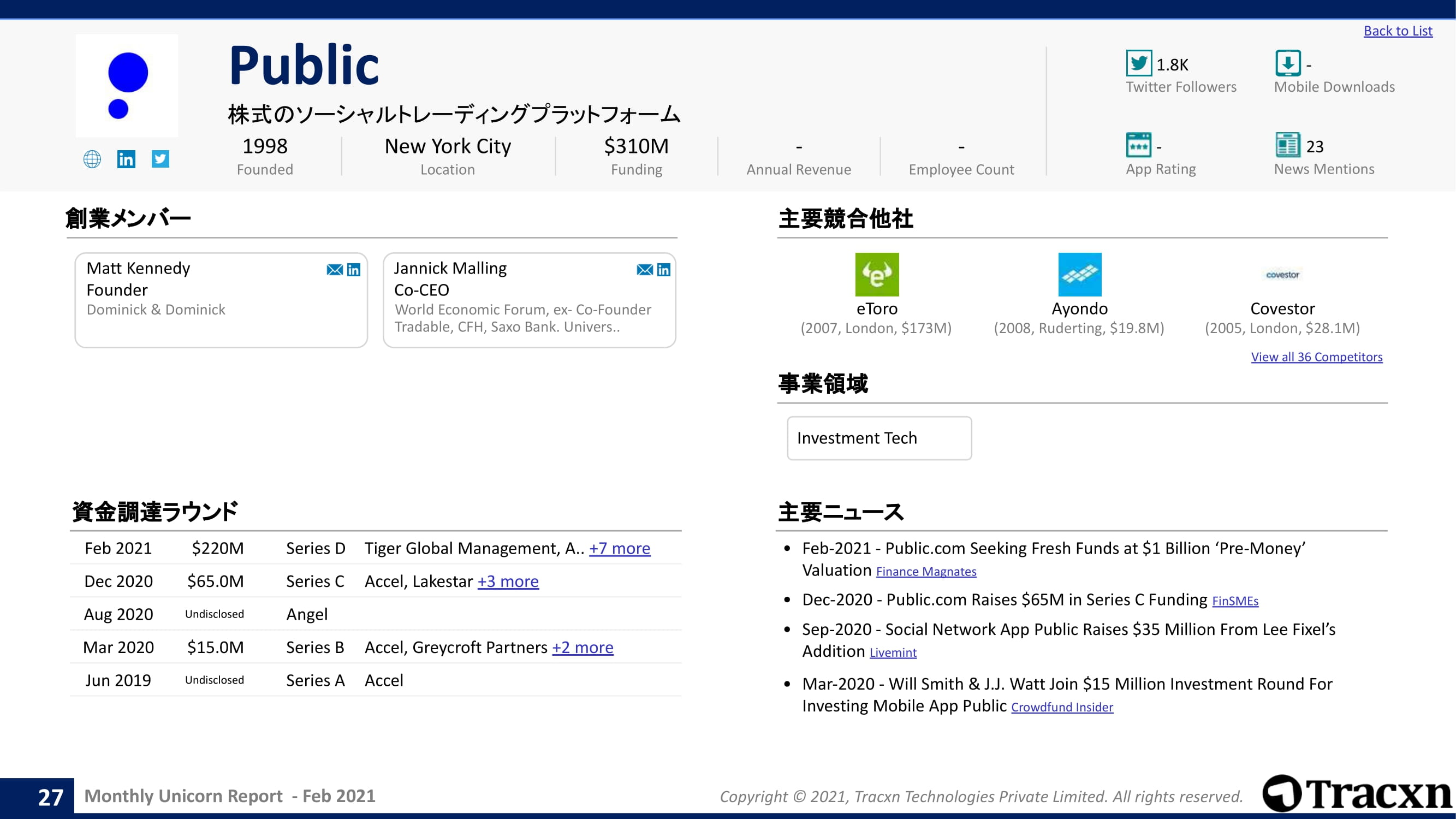Select the eToro competitor logo

[877, 275]
